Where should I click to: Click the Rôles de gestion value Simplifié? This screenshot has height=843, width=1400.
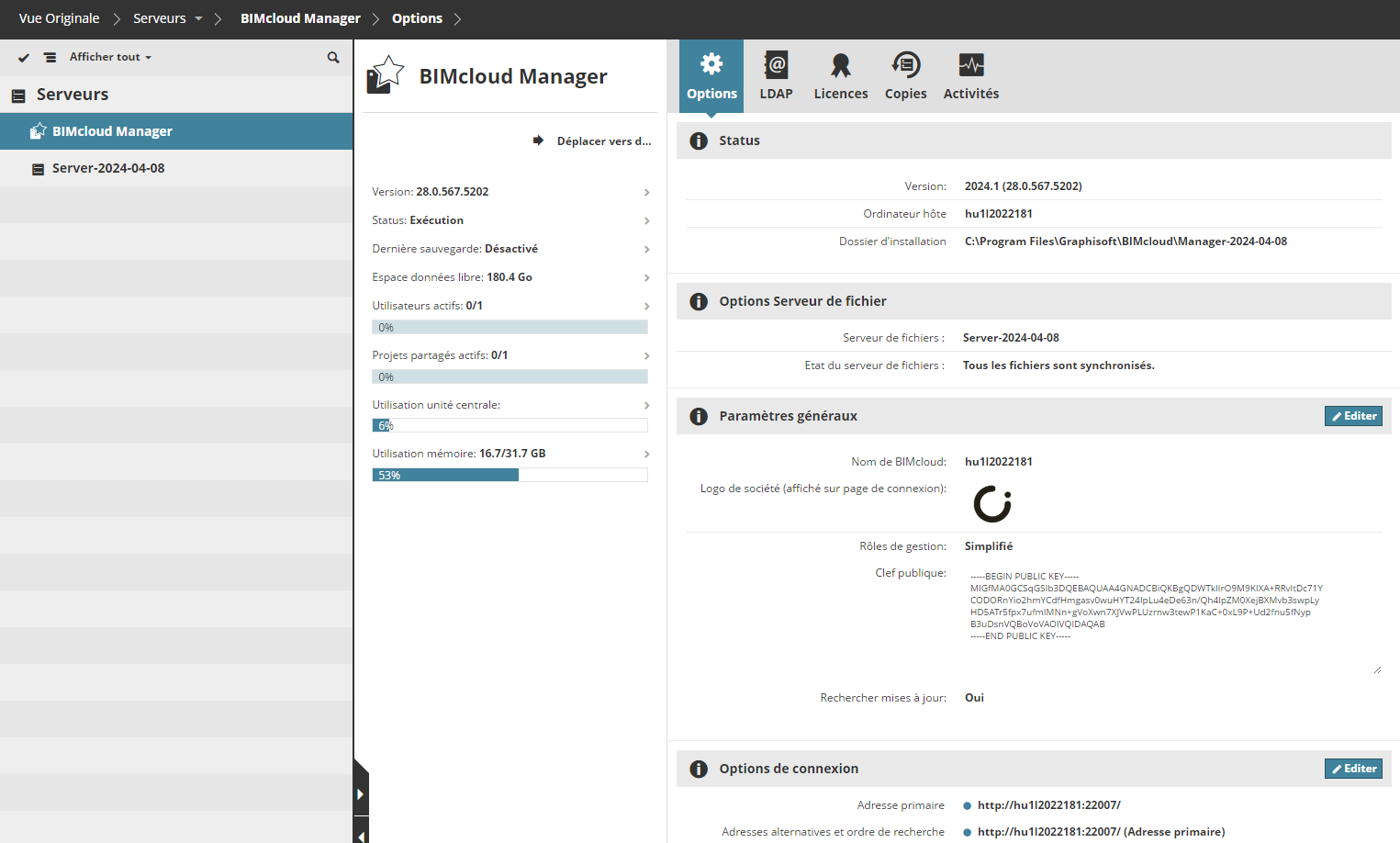(x=989, y=546)
